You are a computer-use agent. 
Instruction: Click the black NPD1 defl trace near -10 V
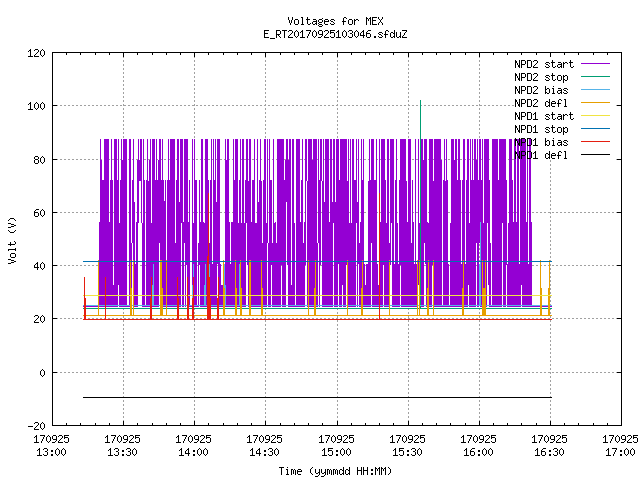pyautogui.click(x=317, y=397)
